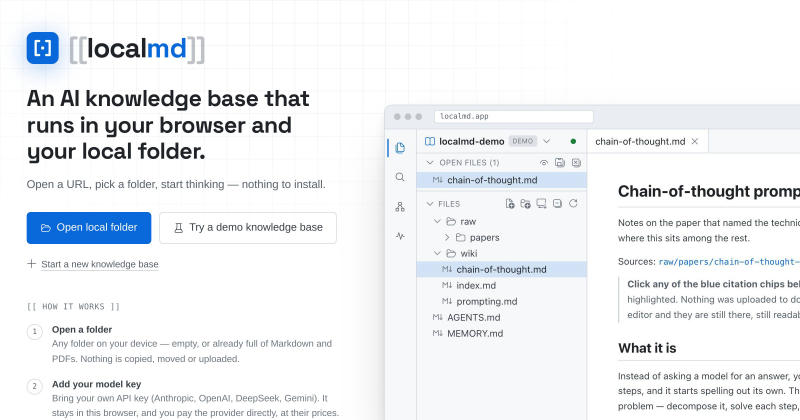Click the monitor icon in Files header
Image resolution: width=800 pixels, height=420 pixels.
541,204
